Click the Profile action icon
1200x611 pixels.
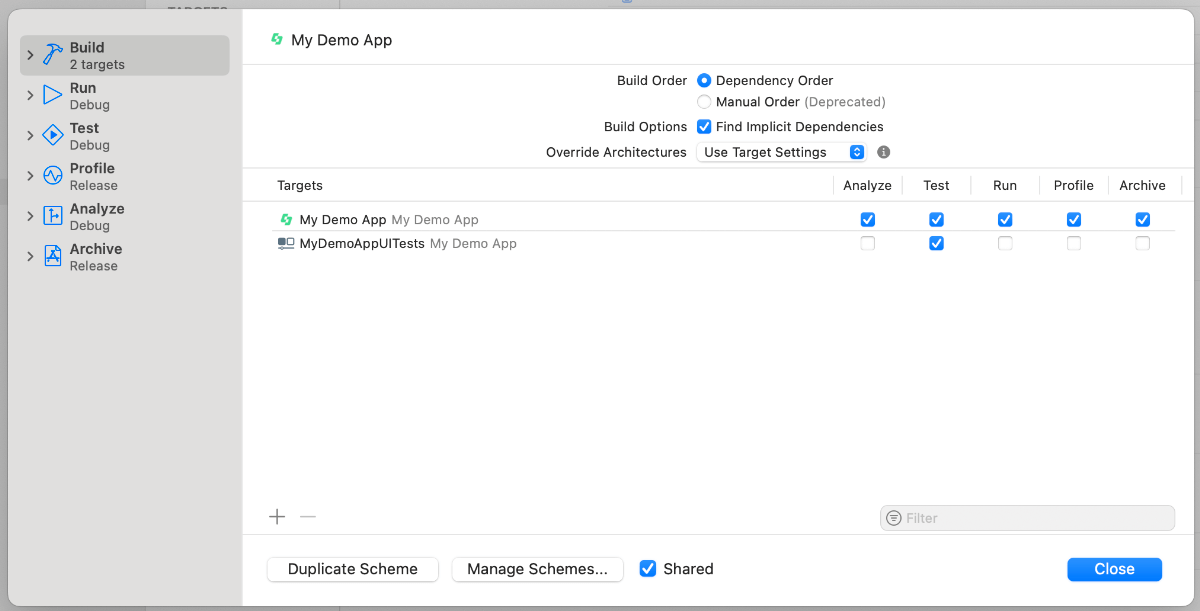pos(53,174)
